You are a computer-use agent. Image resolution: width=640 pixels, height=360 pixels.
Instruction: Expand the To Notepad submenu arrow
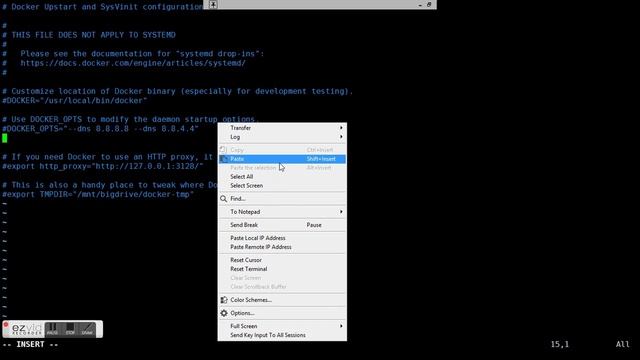click(x=341, y=212)
